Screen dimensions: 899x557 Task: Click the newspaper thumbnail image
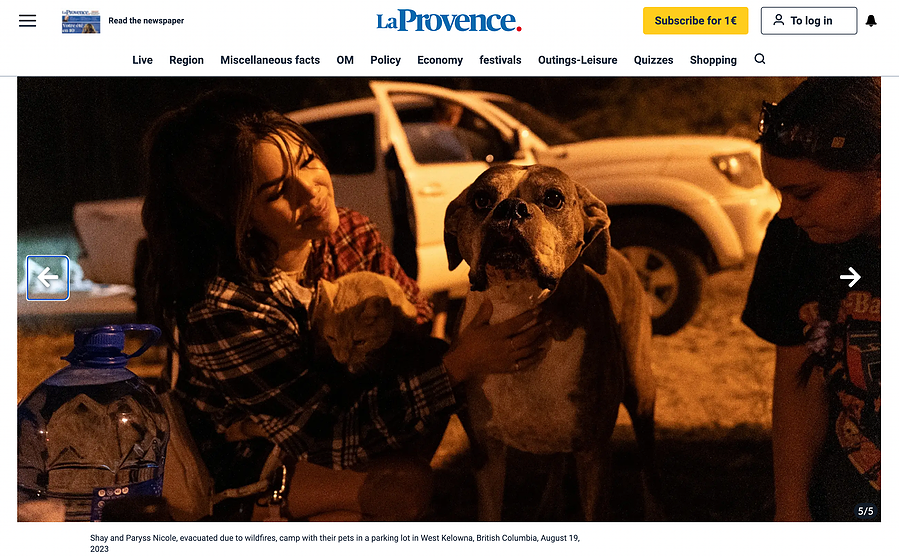[81, 21]
